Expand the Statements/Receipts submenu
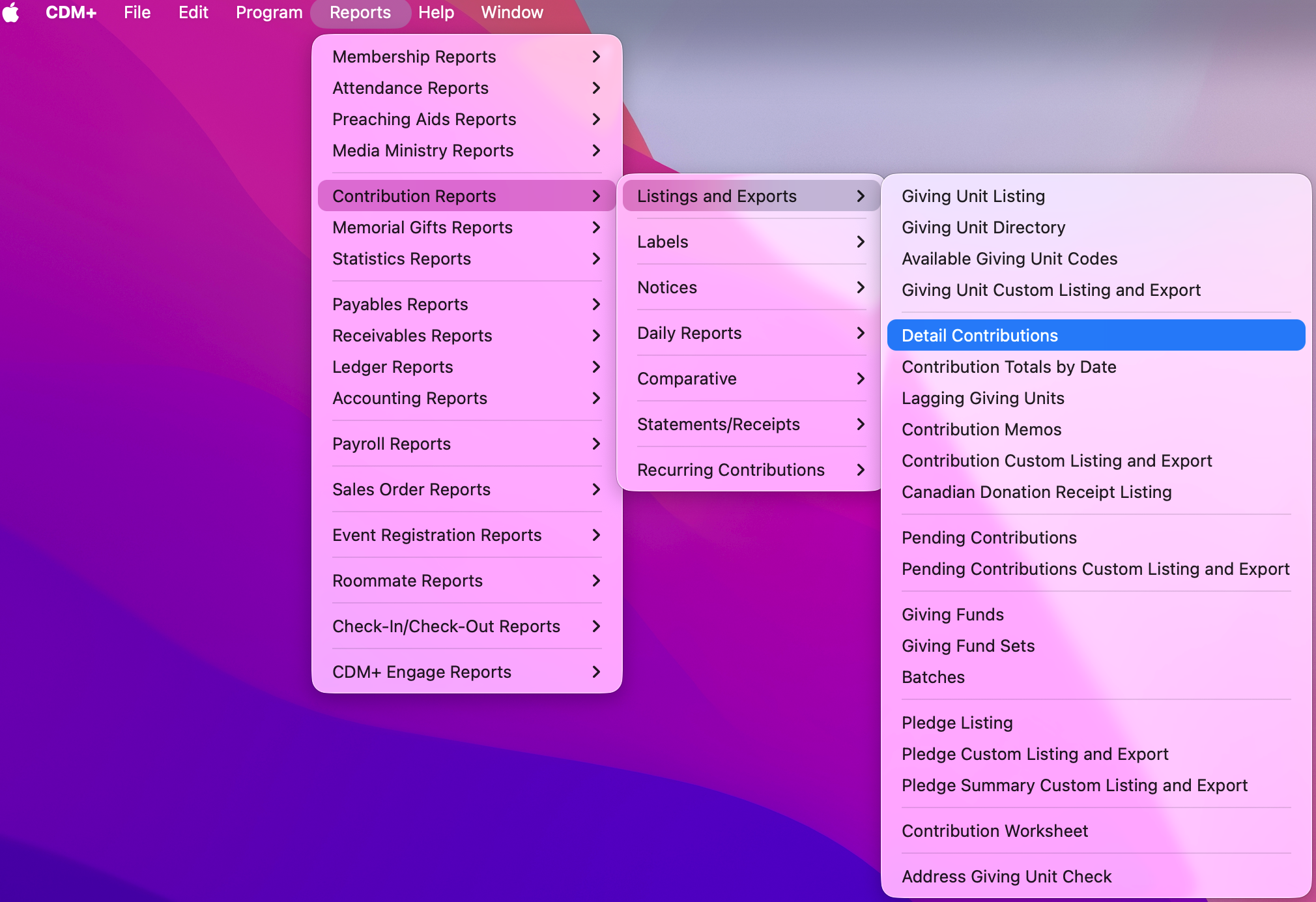Image resolution: width=1316 pixels, height=902 pixels. (x=751, y=424)
